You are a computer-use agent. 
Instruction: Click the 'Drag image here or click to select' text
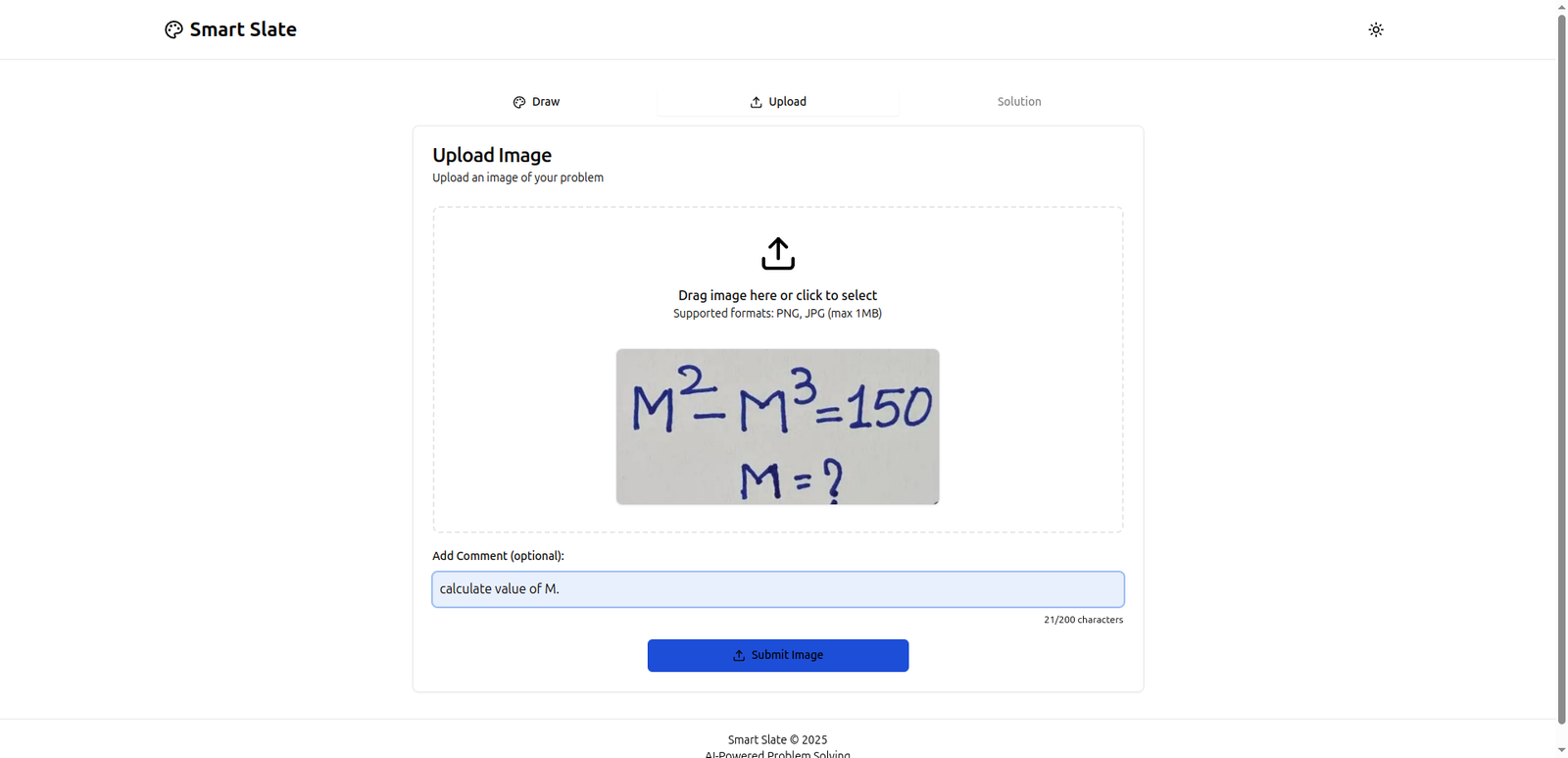click(x=778, y=295)
